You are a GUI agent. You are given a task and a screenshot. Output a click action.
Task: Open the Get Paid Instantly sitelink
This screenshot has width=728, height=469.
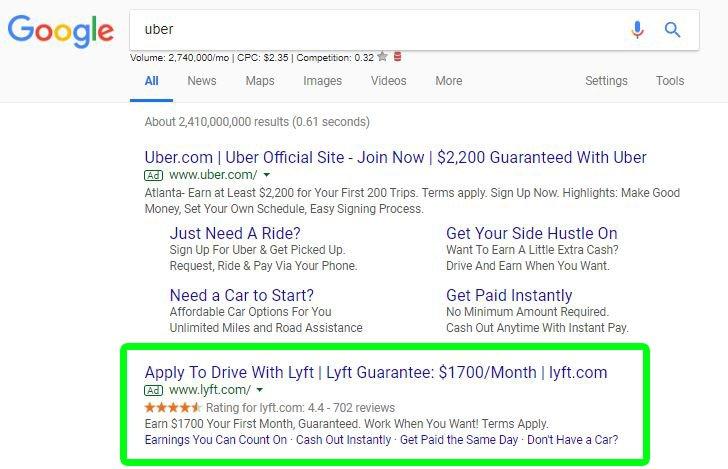(509, 295)
